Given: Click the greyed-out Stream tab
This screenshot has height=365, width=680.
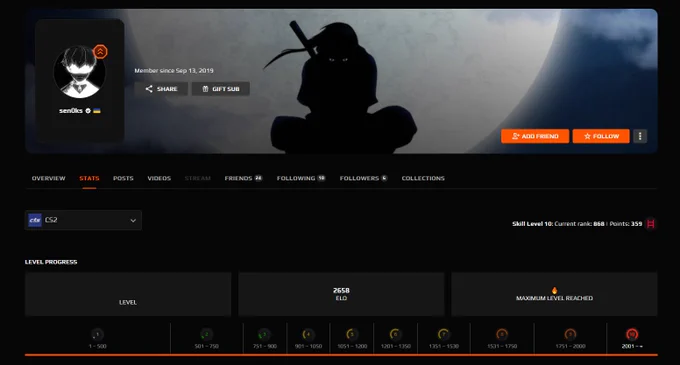Looking at the screenshot, I should [x=198, y=178].
